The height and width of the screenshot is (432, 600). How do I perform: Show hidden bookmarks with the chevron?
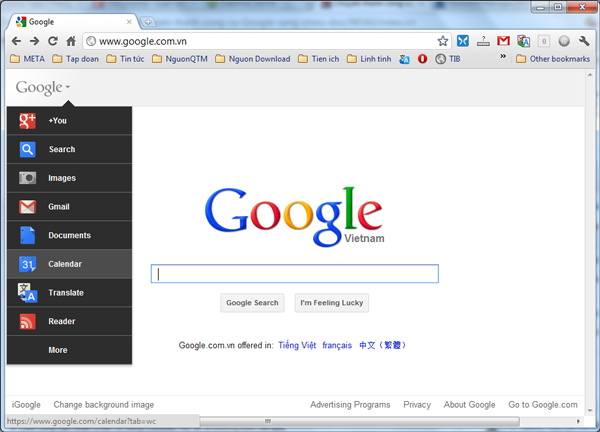coord(503,56)
